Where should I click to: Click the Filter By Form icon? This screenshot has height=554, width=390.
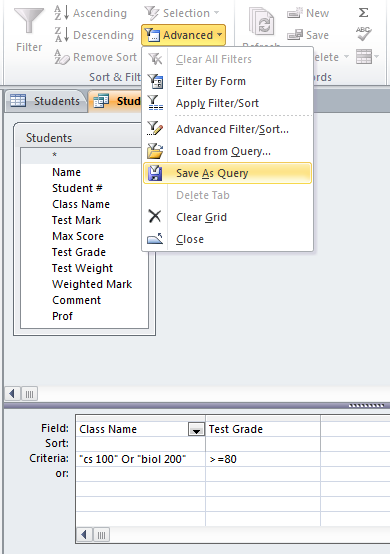tap(155, 81)
